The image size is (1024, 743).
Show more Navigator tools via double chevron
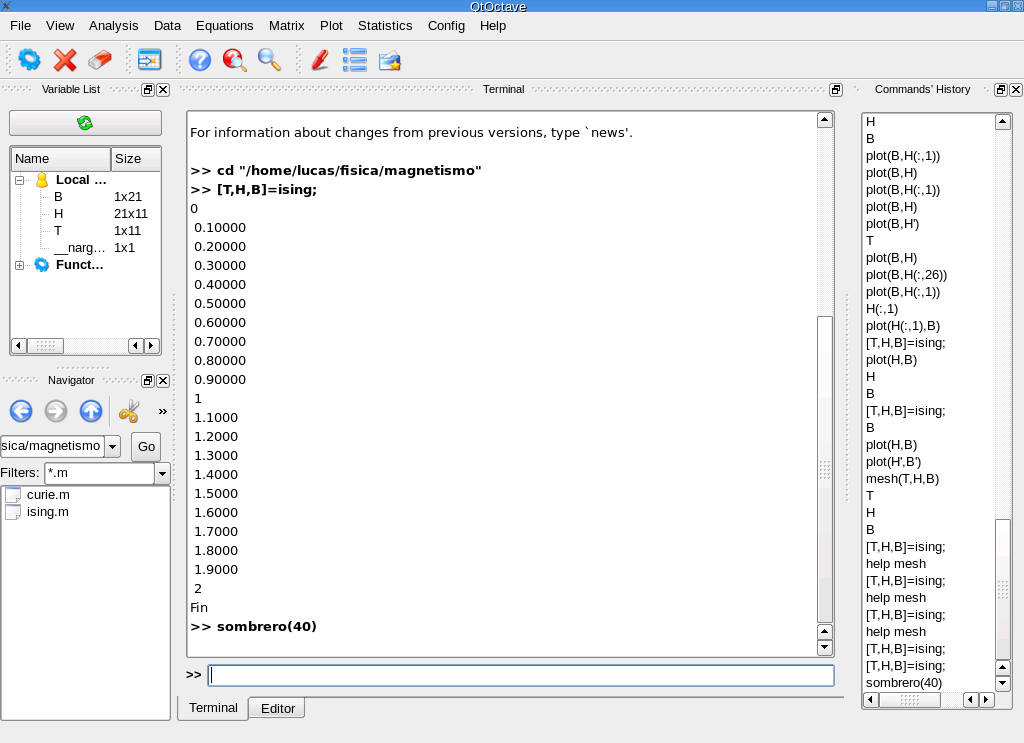(x=163, y=411)
